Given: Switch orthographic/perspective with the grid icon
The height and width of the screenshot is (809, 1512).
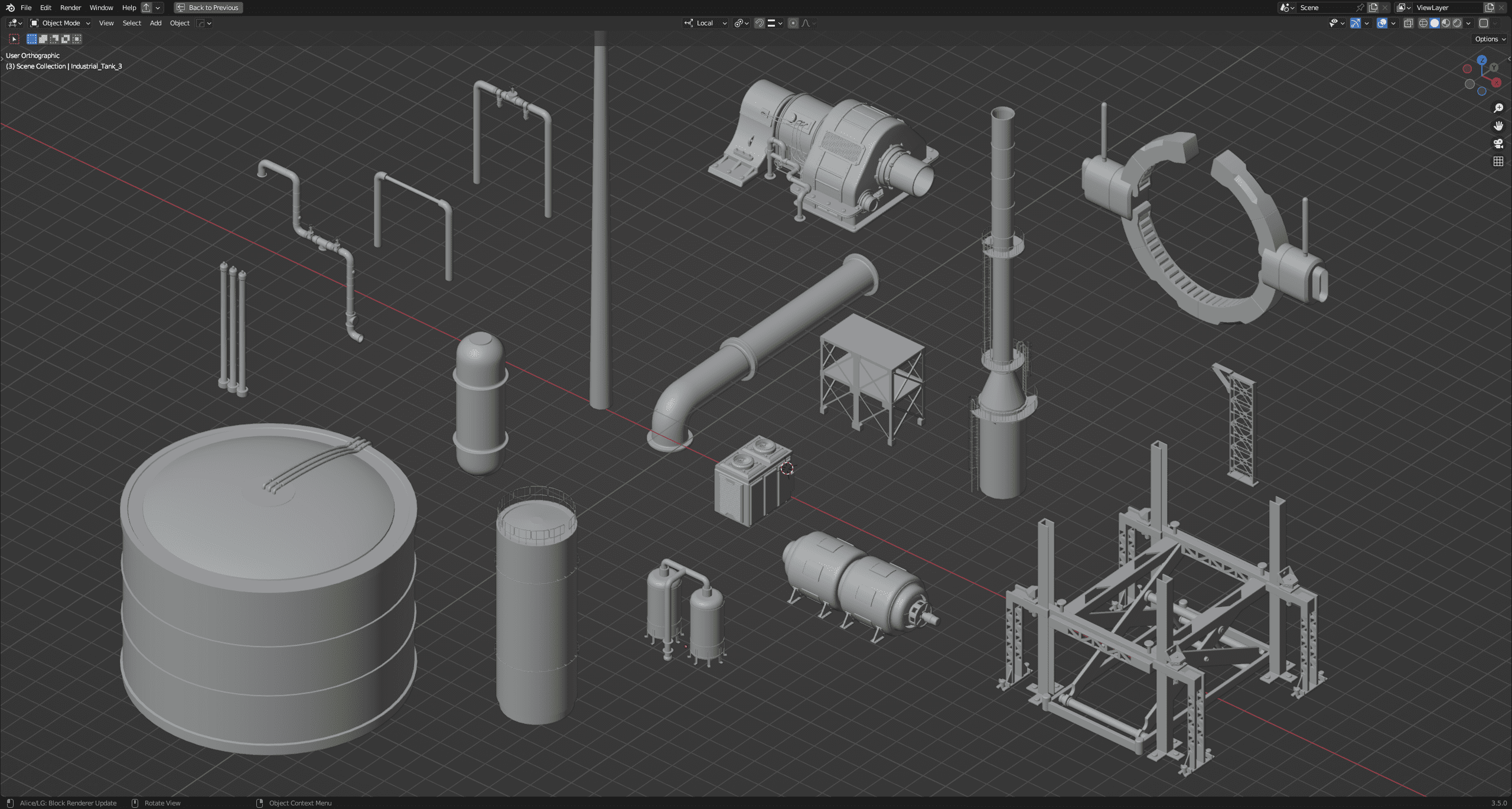Looking at the screenshot, I should [1498, 161].
